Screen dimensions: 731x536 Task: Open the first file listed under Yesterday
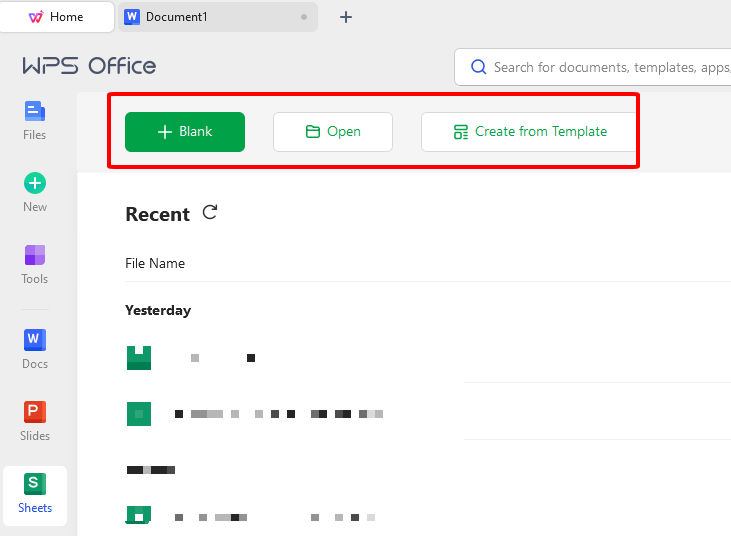coord(191,358)
